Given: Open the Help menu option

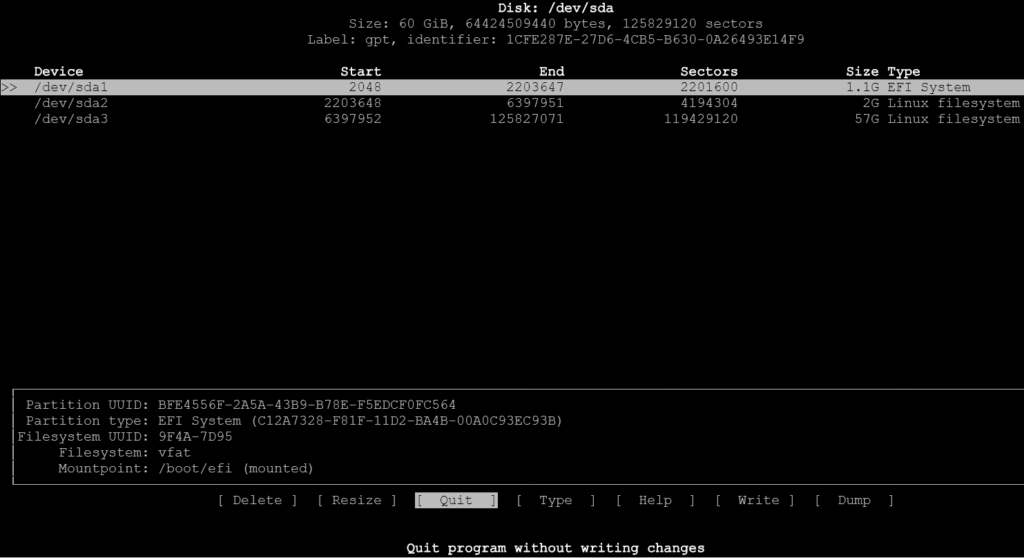Looking at the screenshot, I should pyautogui.click(x=655, y=501).
